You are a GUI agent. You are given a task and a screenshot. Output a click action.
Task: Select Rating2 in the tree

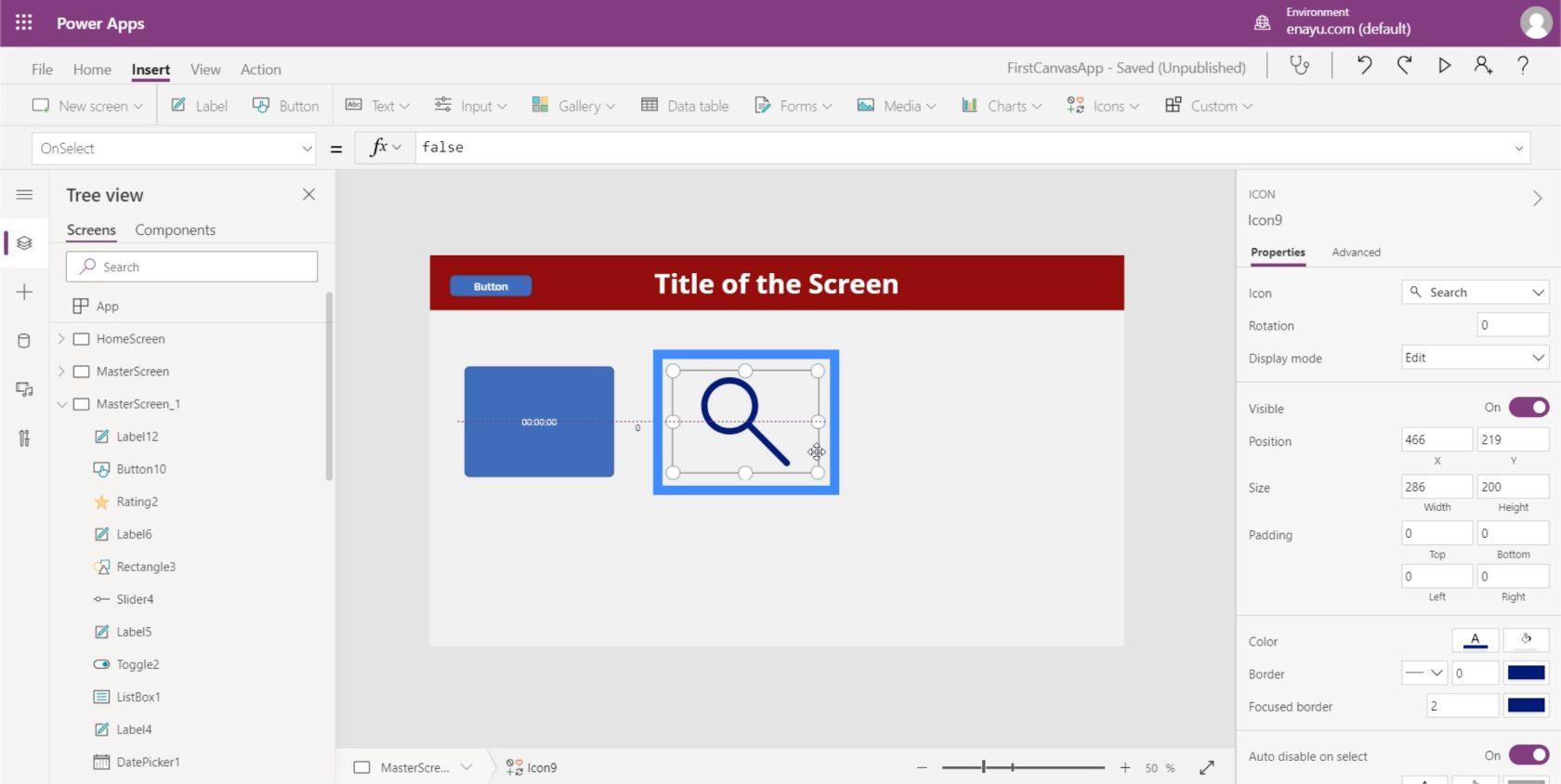coord(137,502)
